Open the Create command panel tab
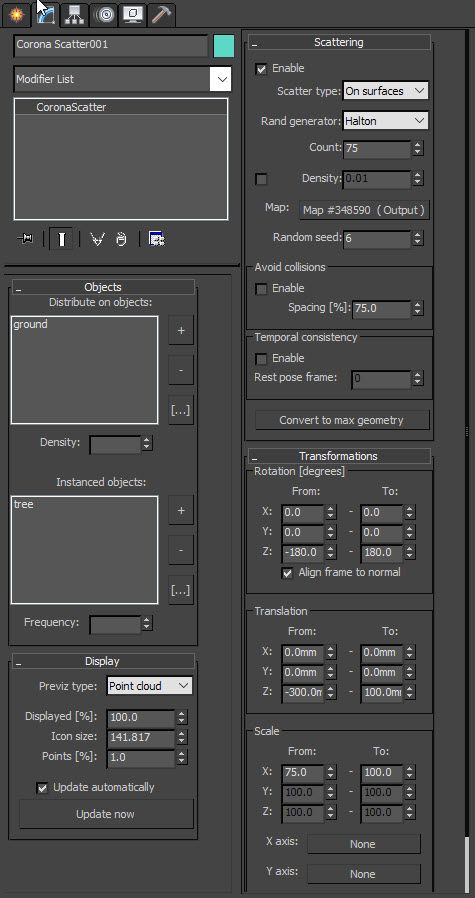The height and width of the screenshot is (898, 475). coord(16,15)
